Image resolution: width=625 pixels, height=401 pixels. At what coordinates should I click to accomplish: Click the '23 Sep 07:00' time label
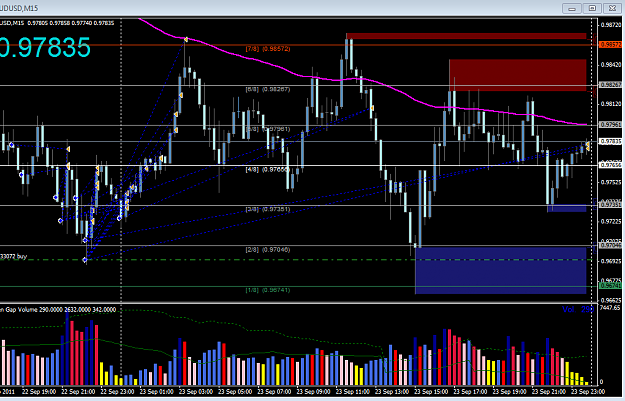coord(274,391)
